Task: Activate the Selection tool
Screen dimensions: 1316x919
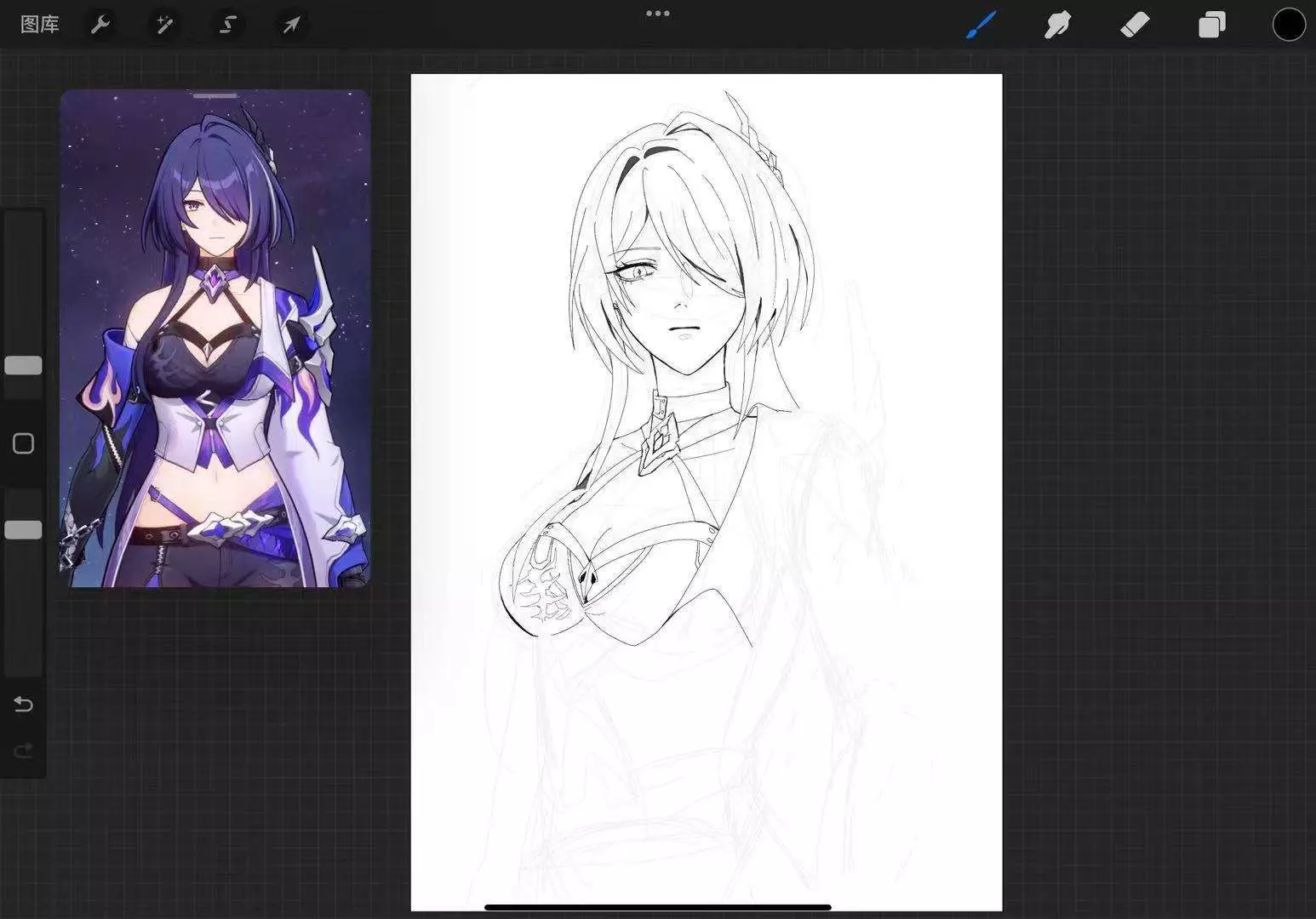Action: 227,25
